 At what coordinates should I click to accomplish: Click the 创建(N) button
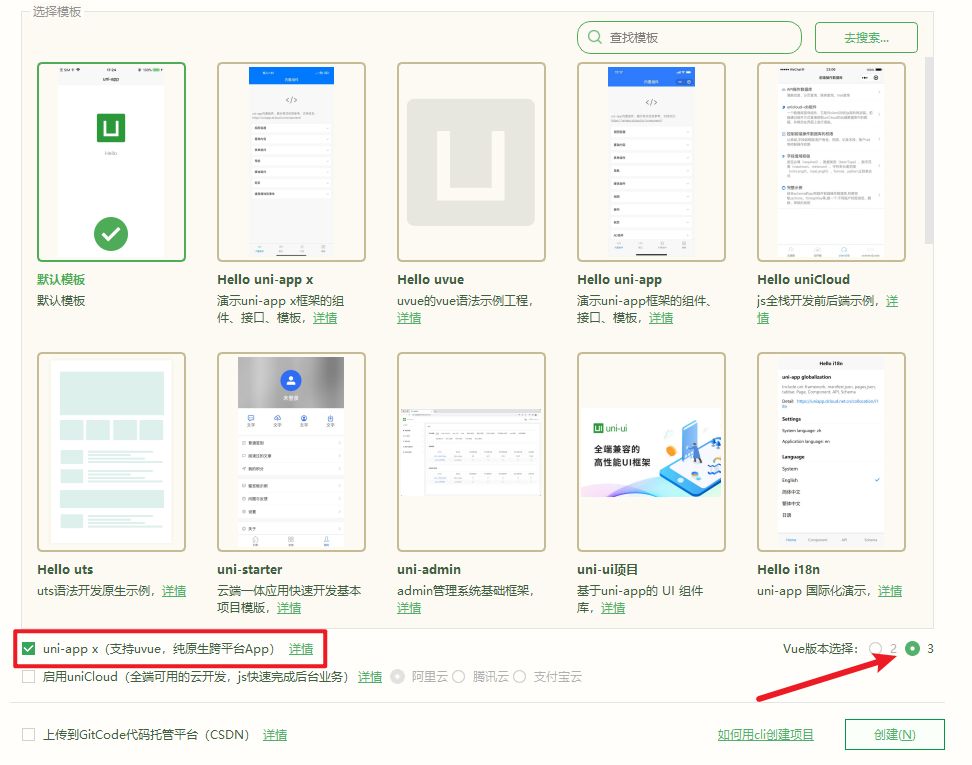click(895, 735)
